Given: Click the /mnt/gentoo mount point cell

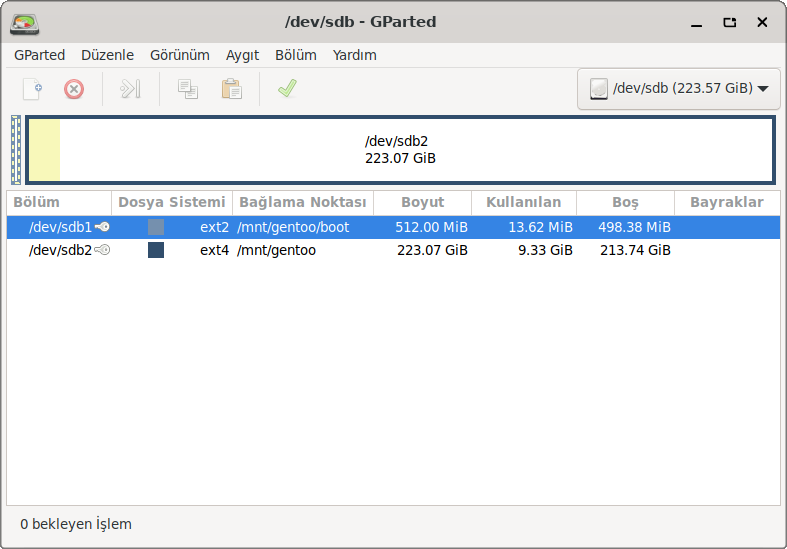Looking at the screenshot, I should coord(277,250).
